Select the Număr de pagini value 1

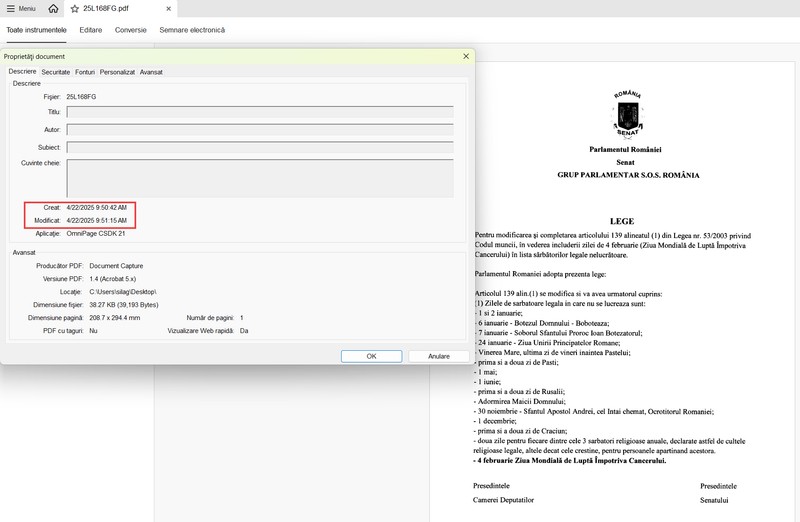click(x=241, y=317)
